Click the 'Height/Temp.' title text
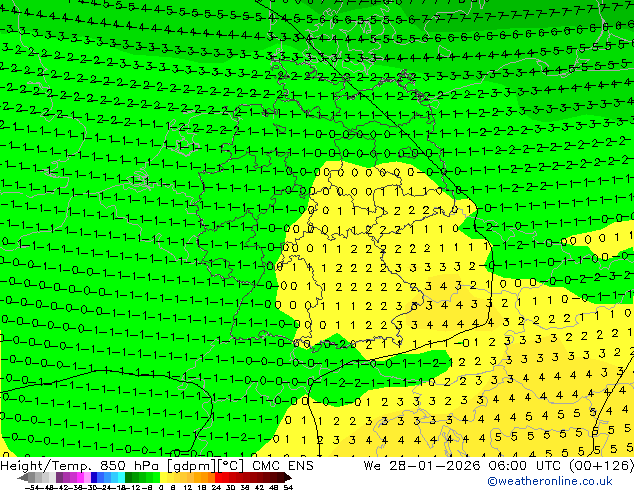This screenshot has height=490, width=634. pyautogui.click(x=45, y=466)
